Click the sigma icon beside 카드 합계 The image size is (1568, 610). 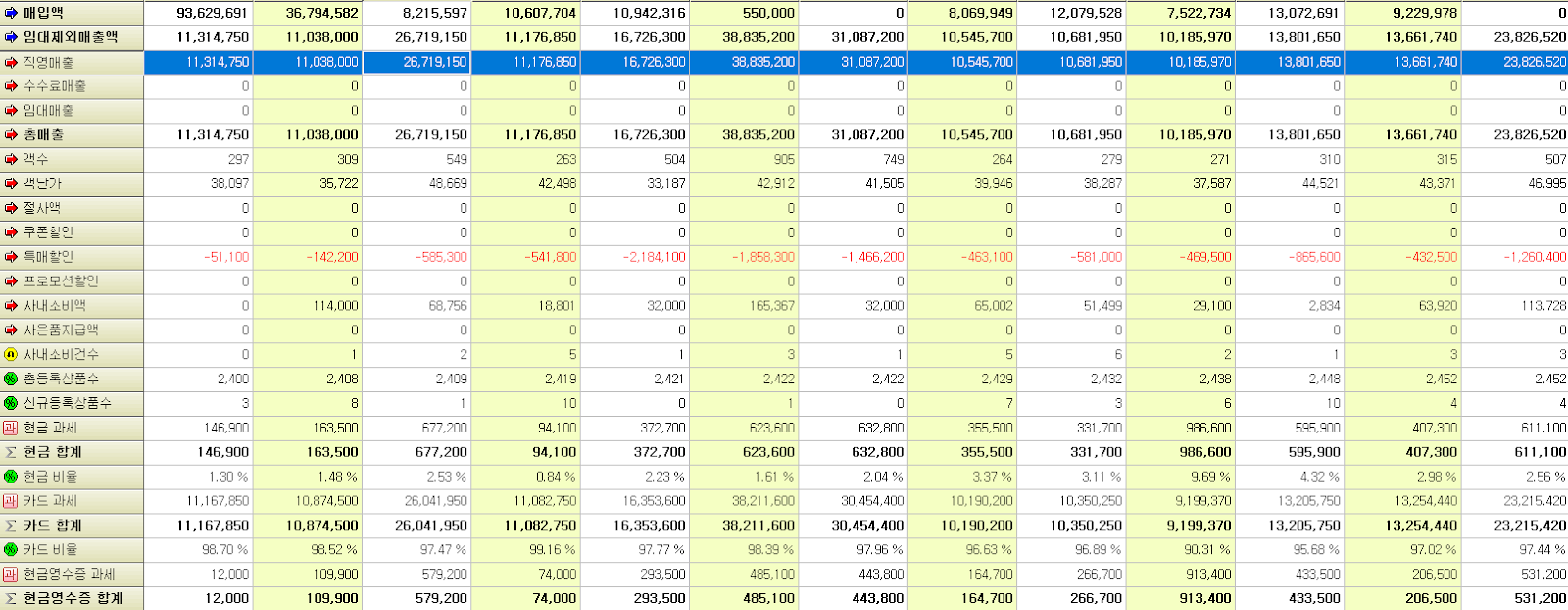pos(11,526)
